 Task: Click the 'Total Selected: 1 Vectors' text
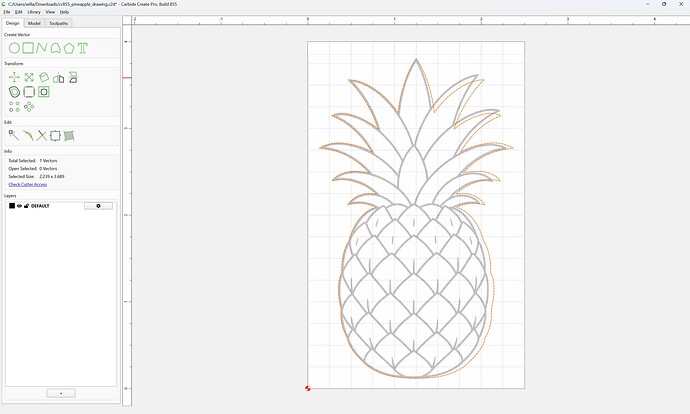tap(33, 161)
